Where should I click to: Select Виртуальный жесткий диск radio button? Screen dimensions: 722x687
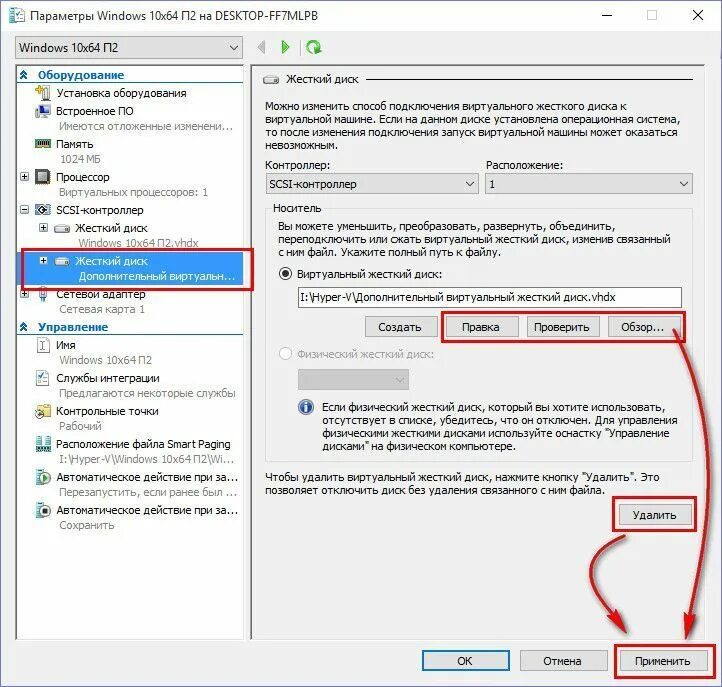click(285, 274)
